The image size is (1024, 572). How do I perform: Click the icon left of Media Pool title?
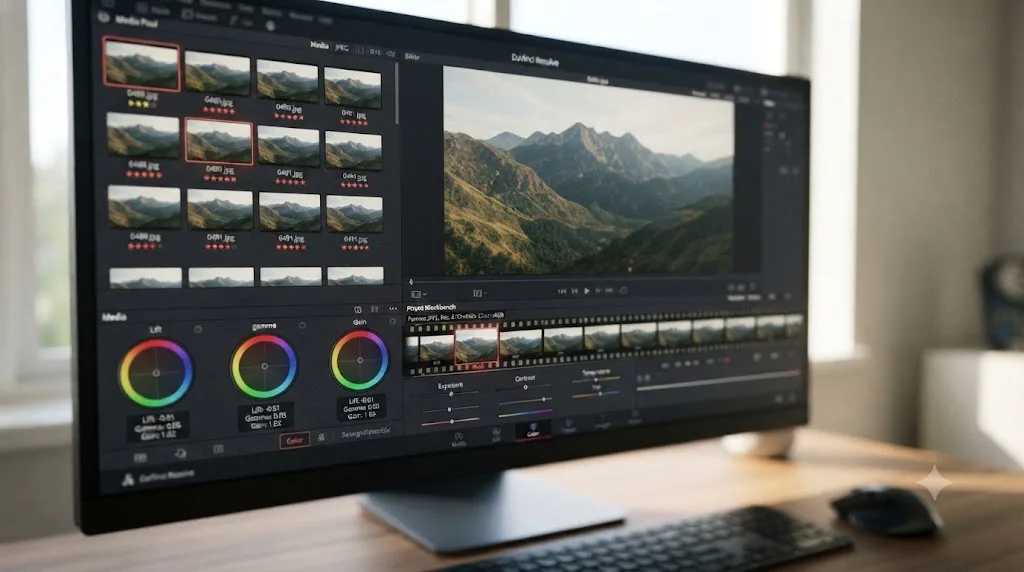tap(104, 18)
